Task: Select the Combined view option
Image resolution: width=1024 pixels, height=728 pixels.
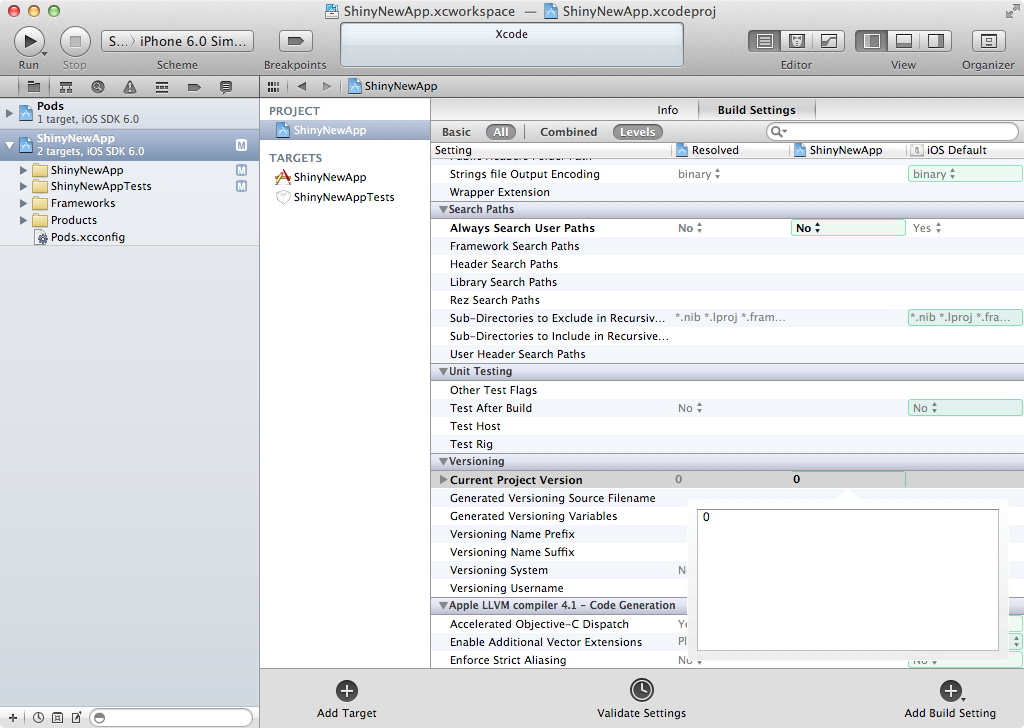Action: [x=568, y=132]
